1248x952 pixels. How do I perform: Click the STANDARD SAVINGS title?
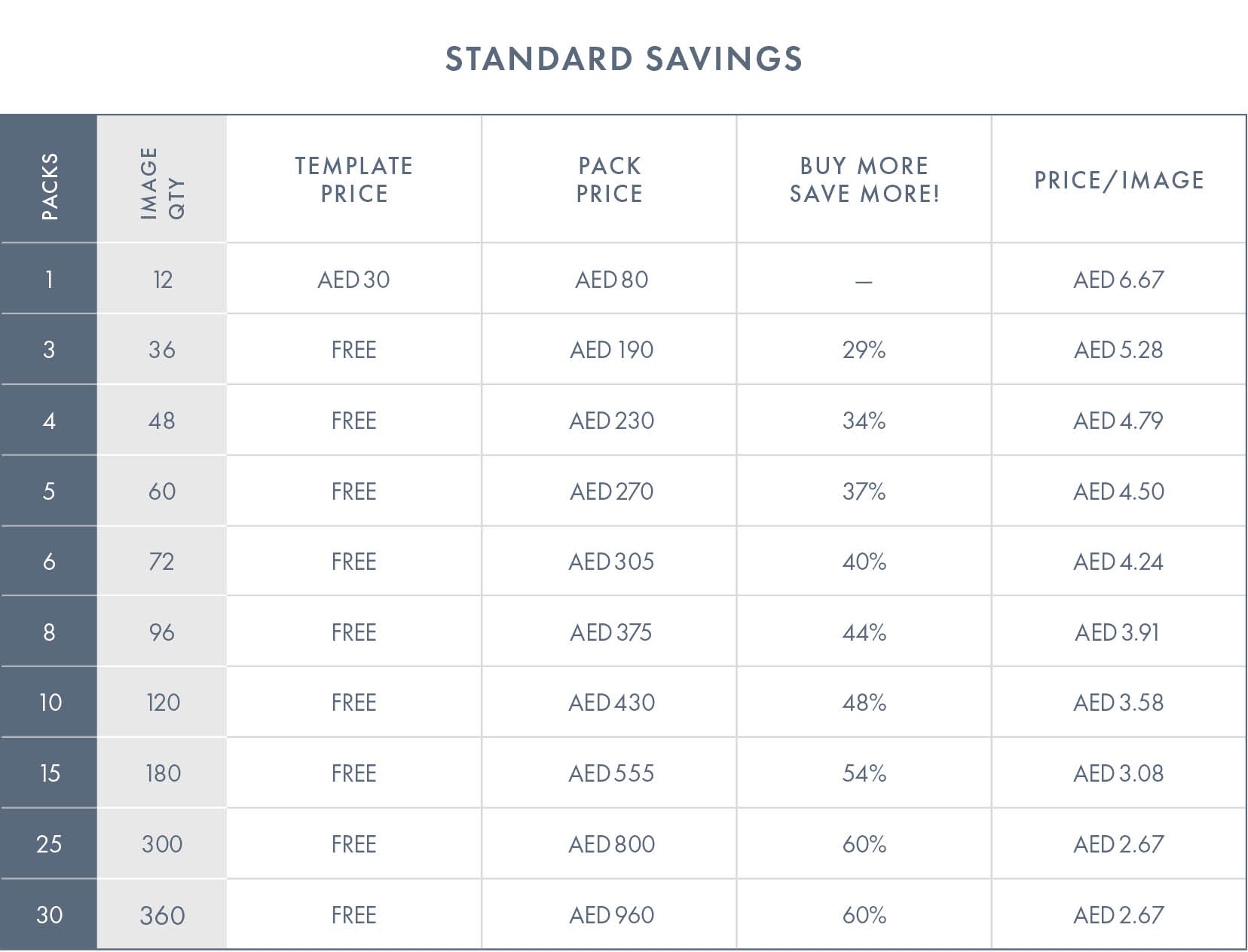(623, 59)
